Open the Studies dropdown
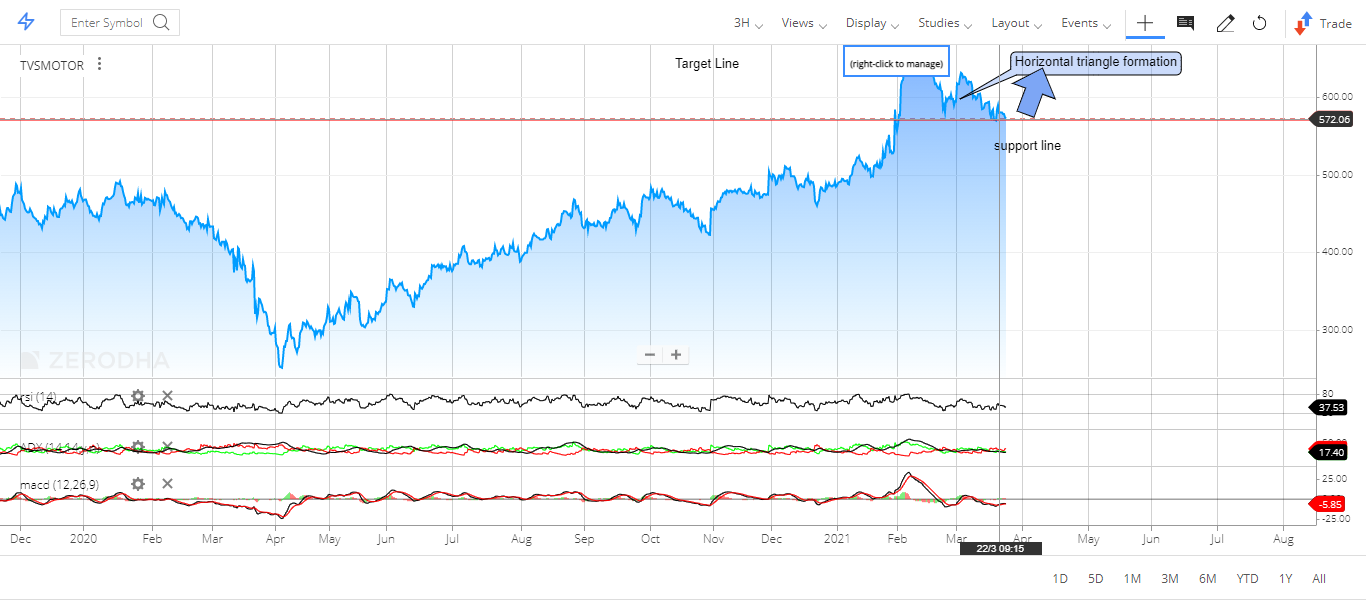 click(x=945, y=23)
